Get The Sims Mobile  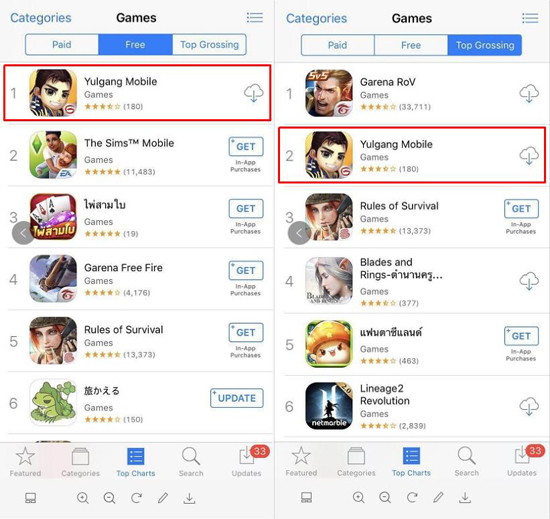pyautogui.click(x=246, y=147)
